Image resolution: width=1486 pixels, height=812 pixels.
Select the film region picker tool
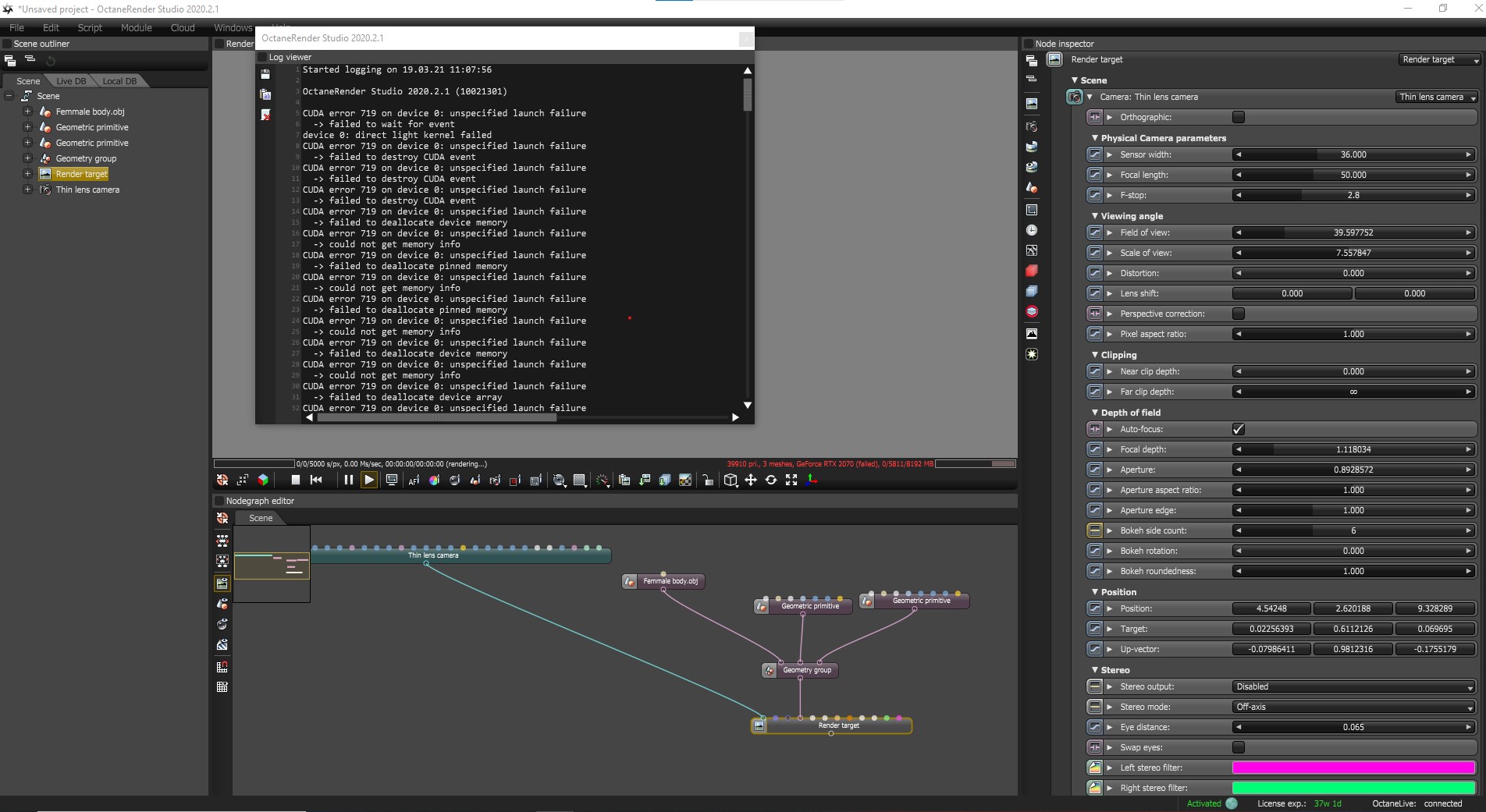click(535, 480)
